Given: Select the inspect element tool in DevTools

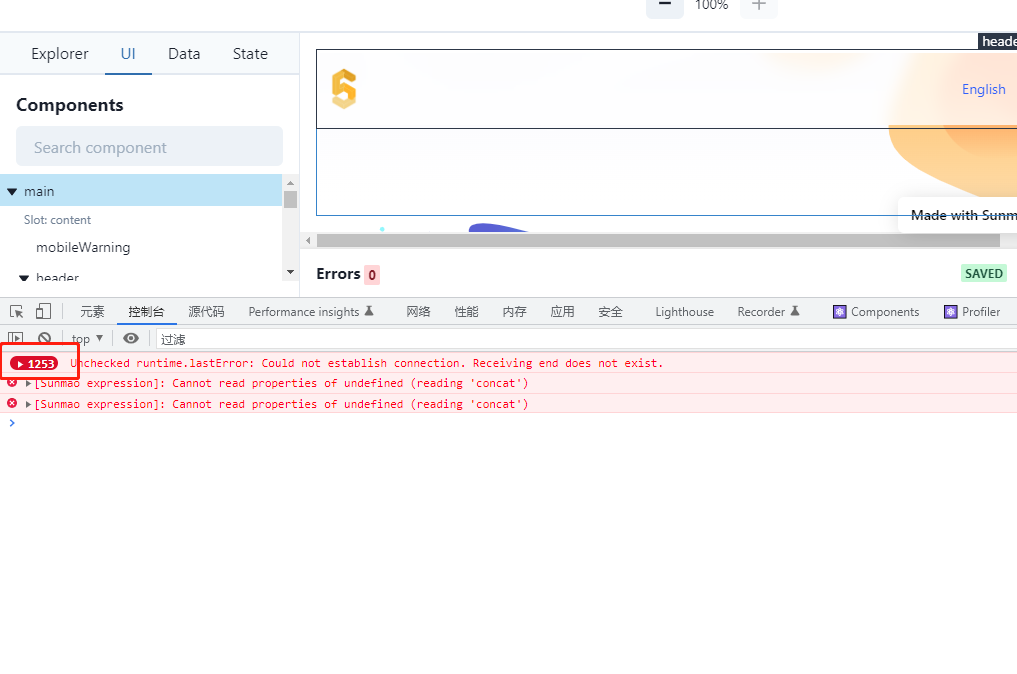Looking at the screenshot, I should [16, 311].
